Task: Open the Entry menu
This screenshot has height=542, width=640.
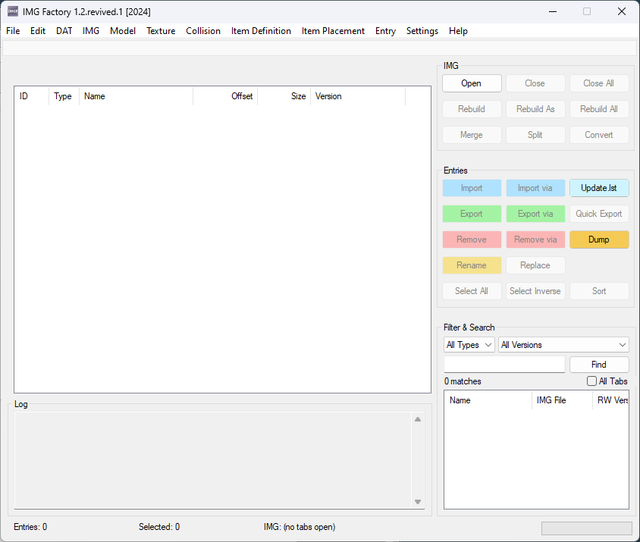Action: 385,31
